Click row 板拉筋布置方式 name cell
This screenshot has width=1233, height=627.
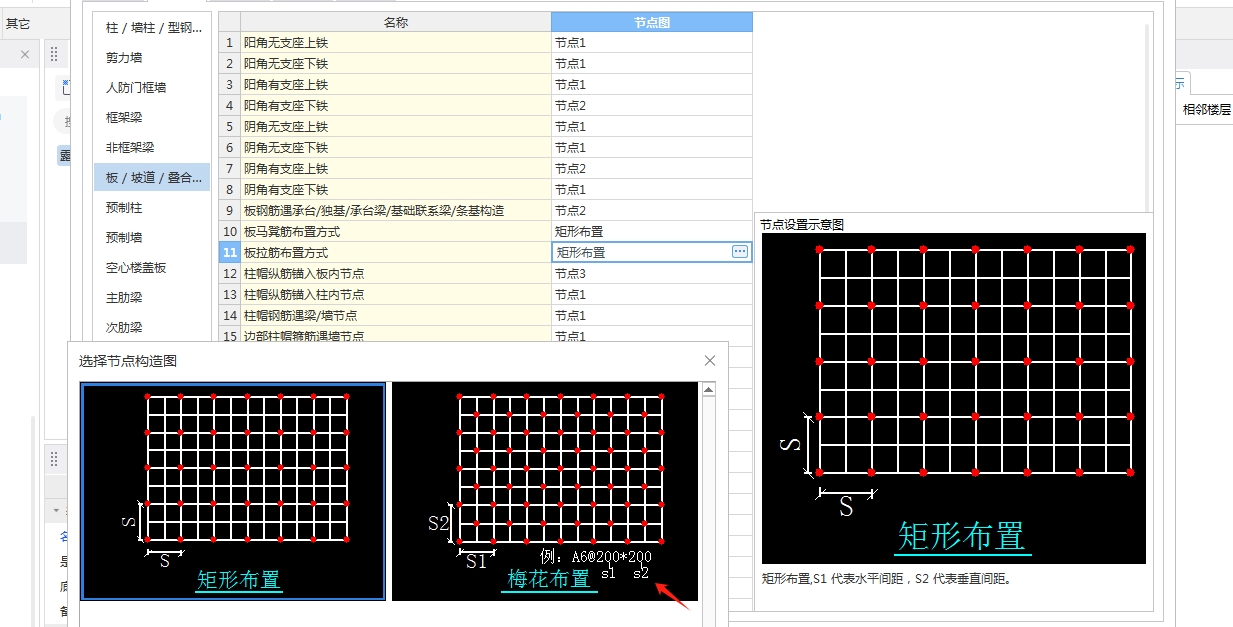click(x=396, y=253)
